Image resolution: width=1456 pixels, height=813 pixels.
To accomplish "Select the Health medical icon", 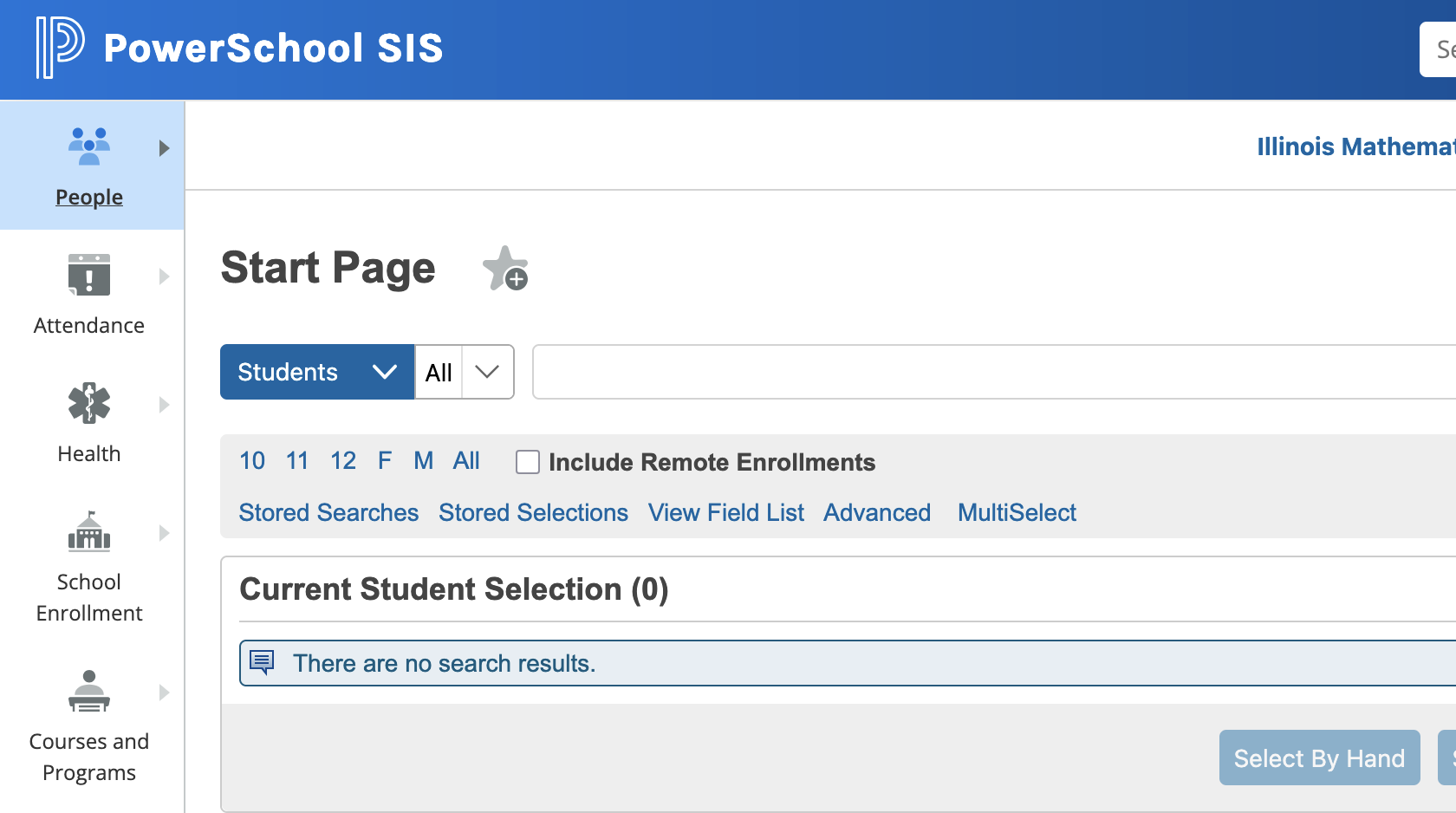I will [x=89, y=403].
